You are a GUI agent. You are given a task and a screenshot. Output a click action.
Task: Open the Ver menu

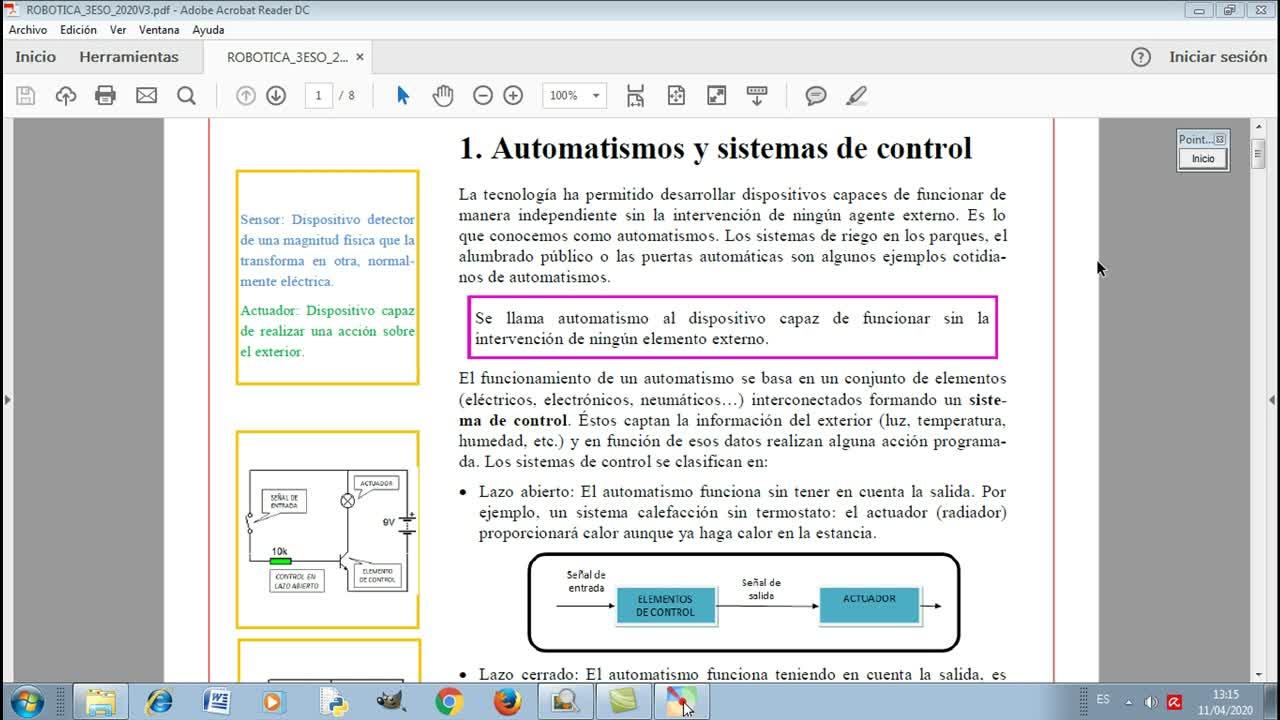pos(118,30)
